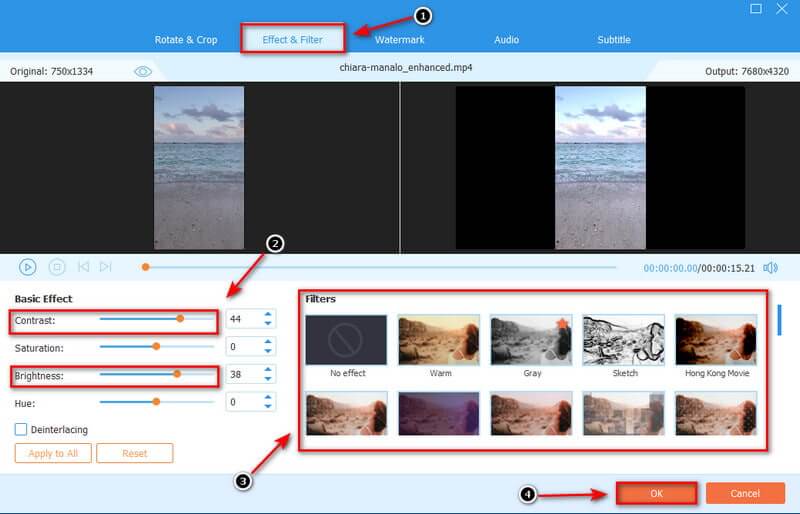The image size is (800, 514).
Task: Apply the Warm filter
Action: [439, 339]
